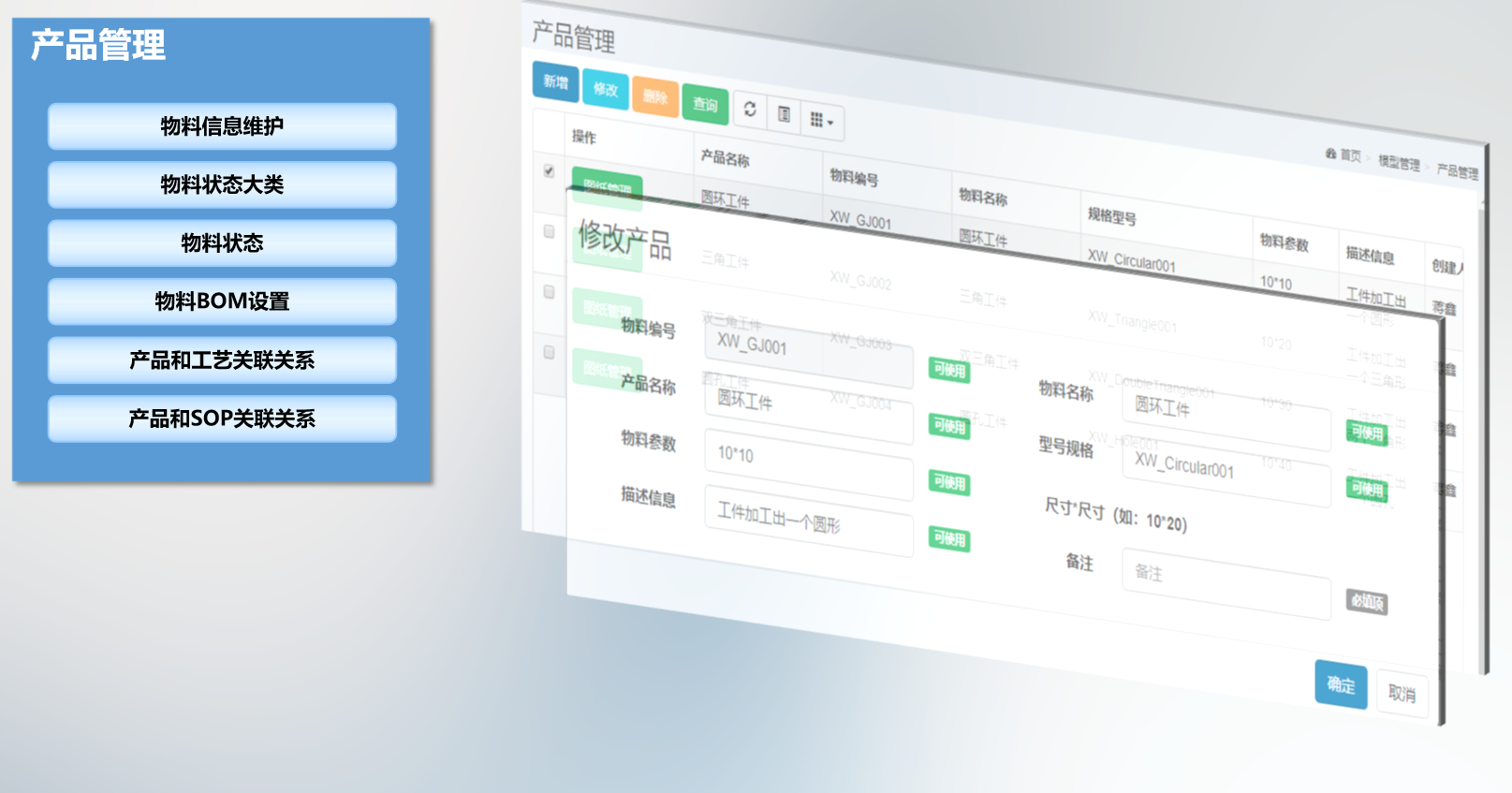Click the green 查询 button
The height and width of the screenshot is (793, 1512).
[x=705, y=105]
